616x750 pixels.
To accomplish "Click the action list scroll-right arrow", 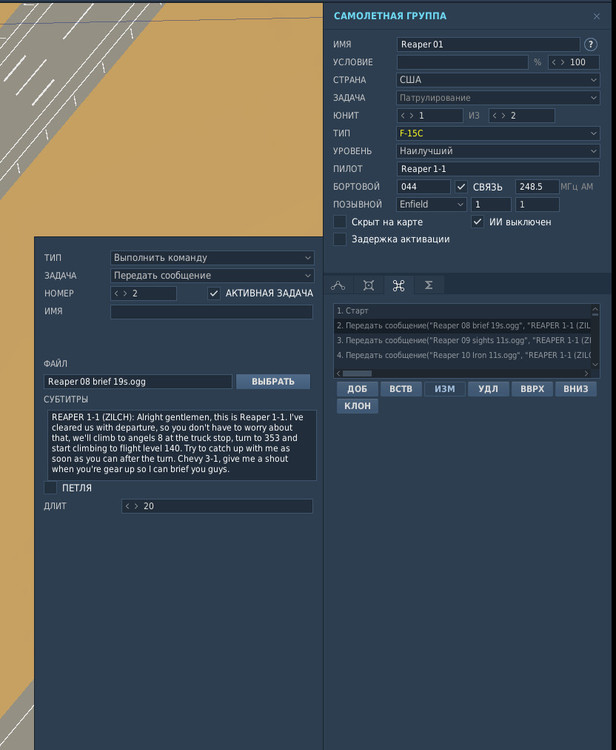I will click(586, 373).
